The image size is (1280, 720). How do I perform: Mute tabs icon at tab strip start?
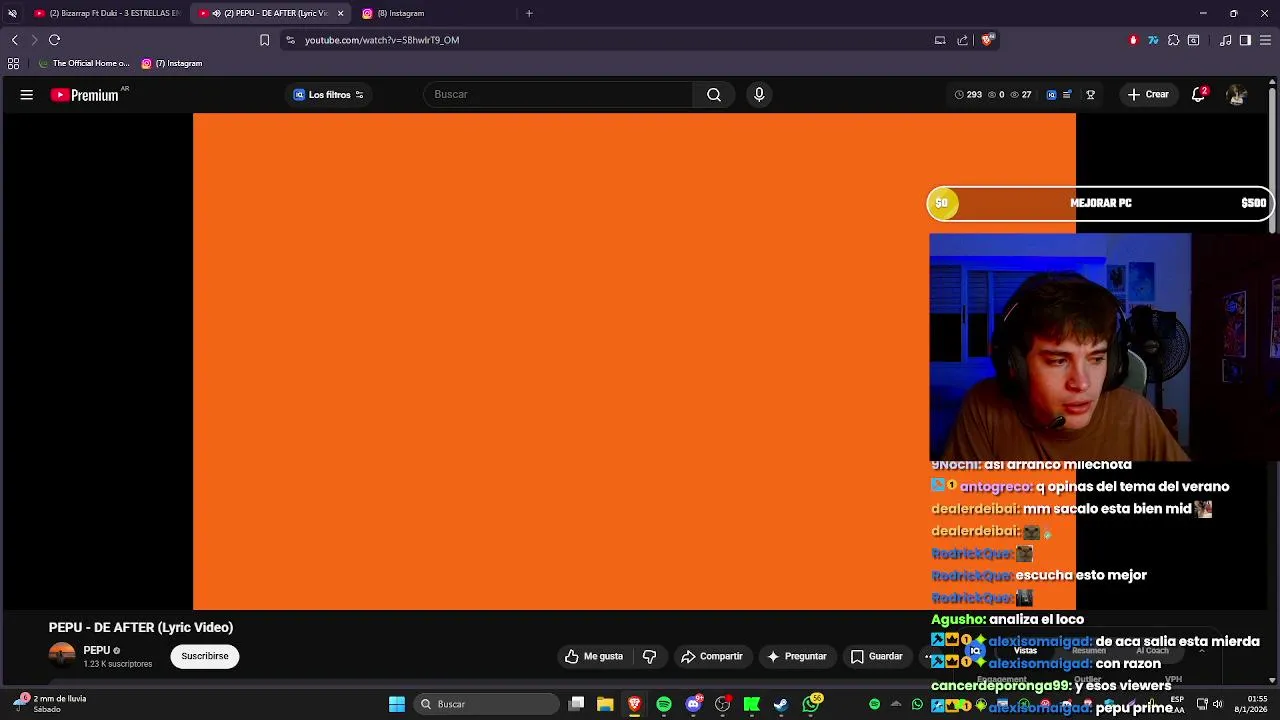coord(12,13)
